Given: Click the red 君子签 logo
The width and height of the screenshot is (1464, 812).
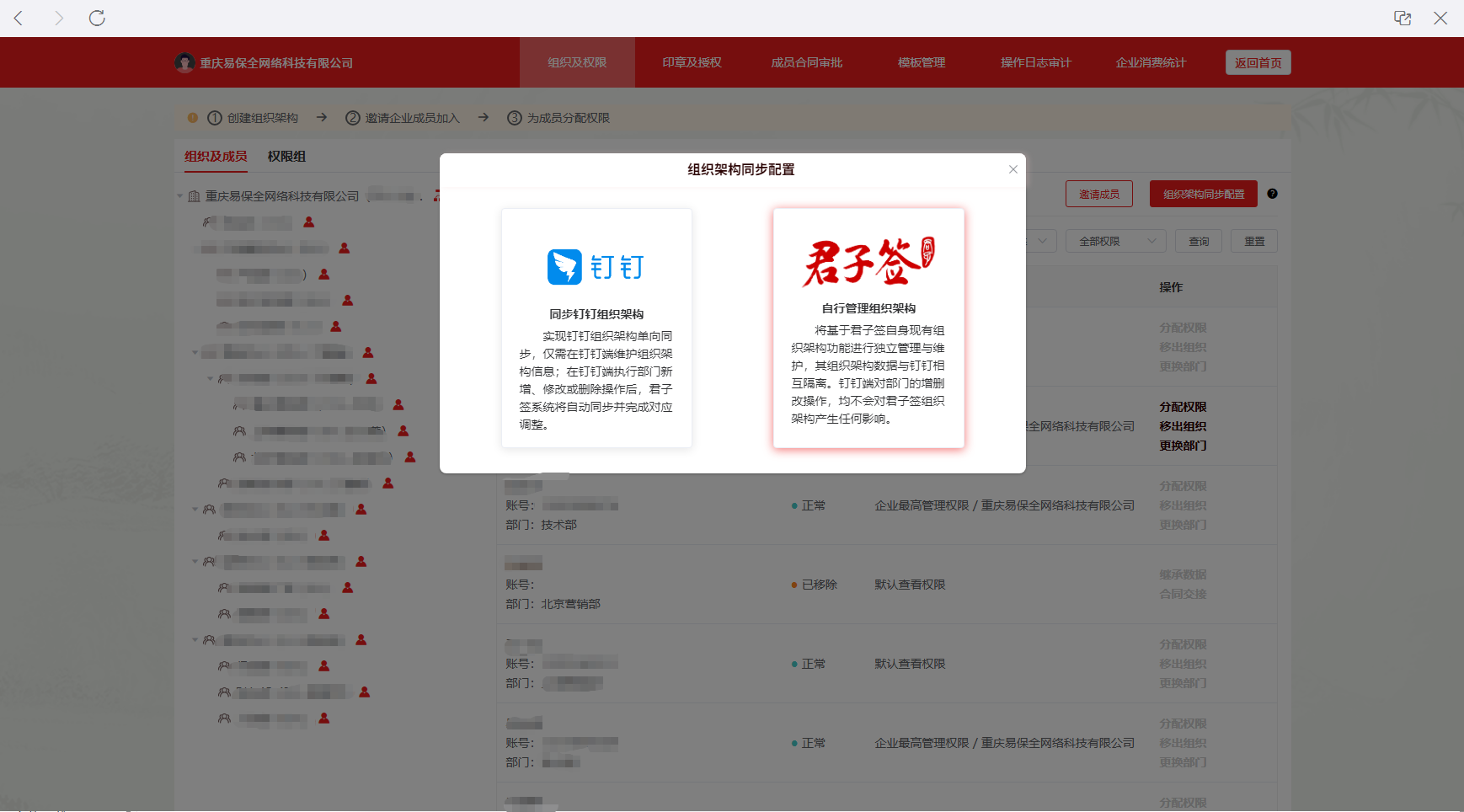Looking at the screenshot, I should tap(868, 261).
